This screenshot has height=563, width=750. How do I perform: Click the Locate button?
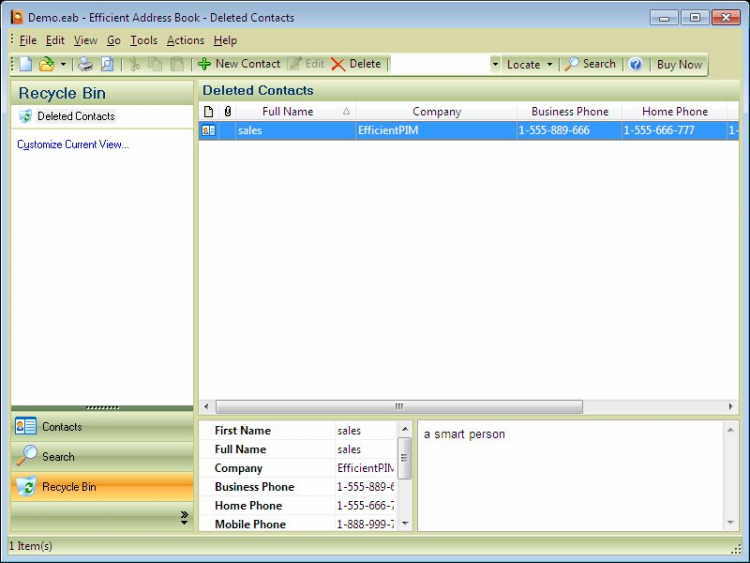click(x=523, y=65)
